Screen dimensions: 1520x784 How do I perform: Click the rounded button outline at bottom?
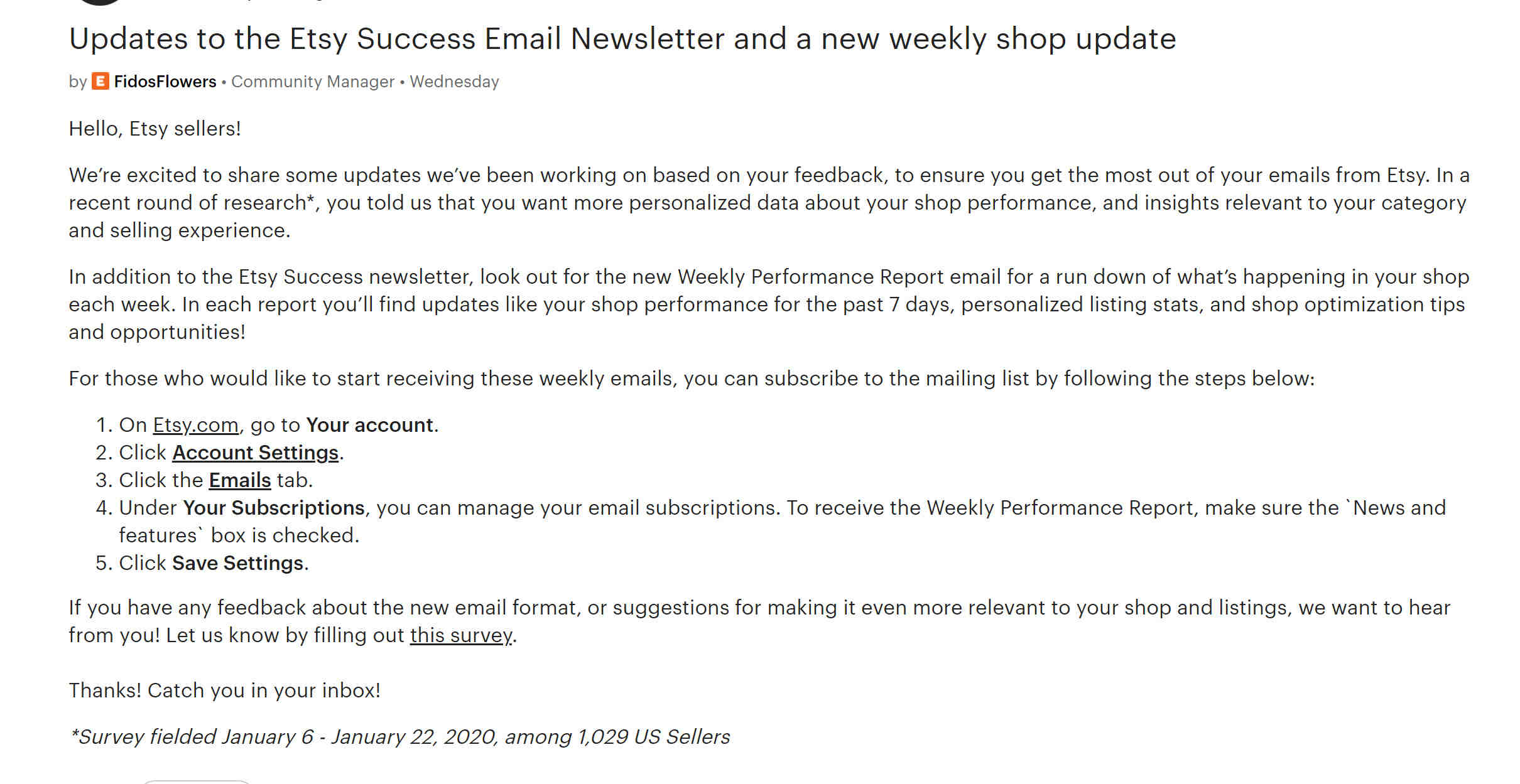(197, 781)
